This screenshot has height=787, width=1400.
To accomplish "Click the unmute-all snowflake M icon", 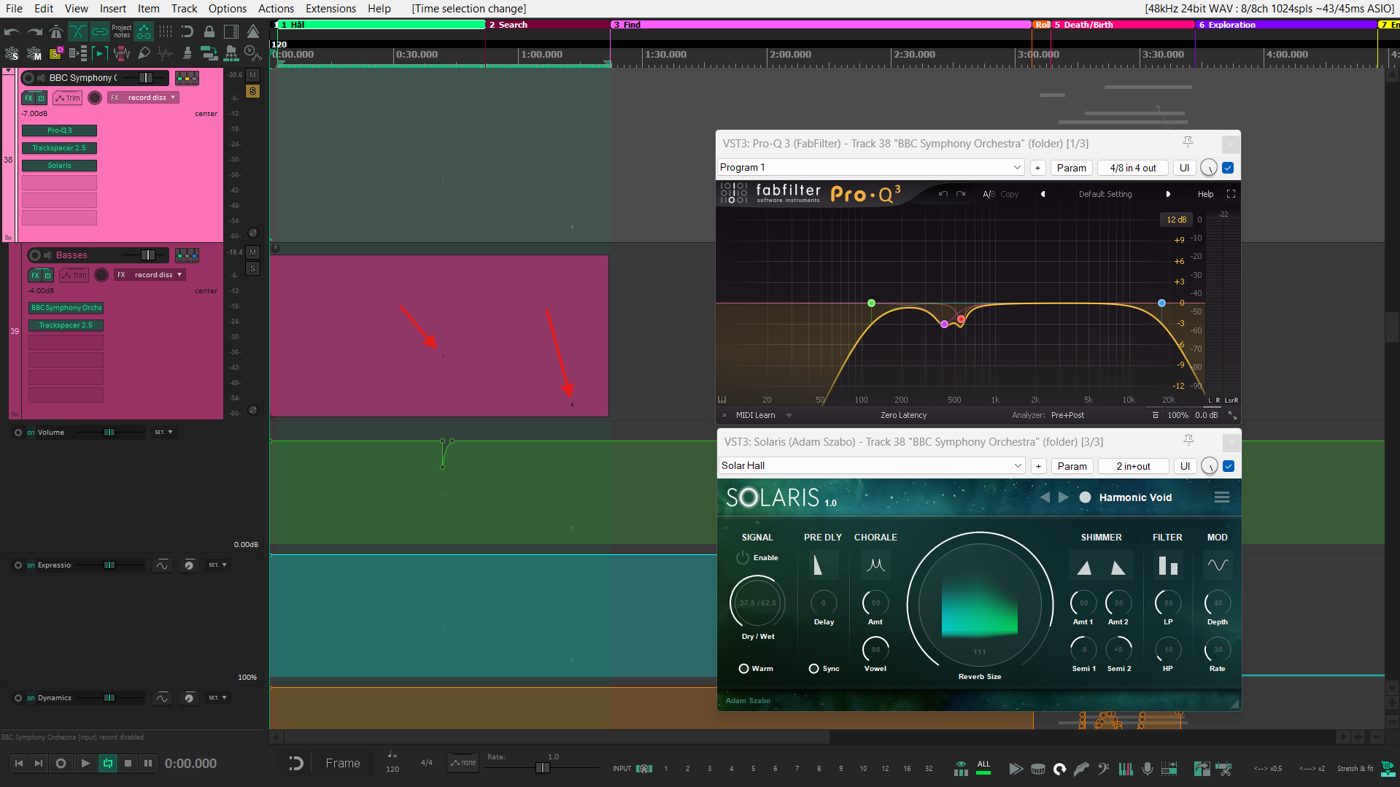I will point(34,53).
